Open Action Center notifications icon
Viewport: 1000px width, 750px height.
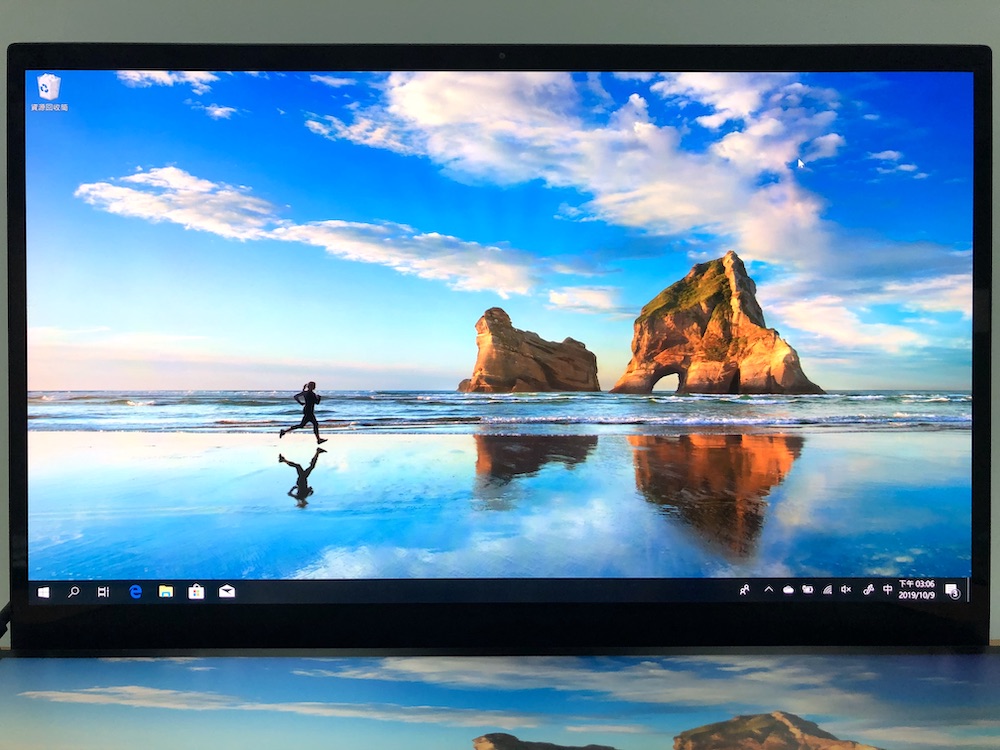[952, 591]
